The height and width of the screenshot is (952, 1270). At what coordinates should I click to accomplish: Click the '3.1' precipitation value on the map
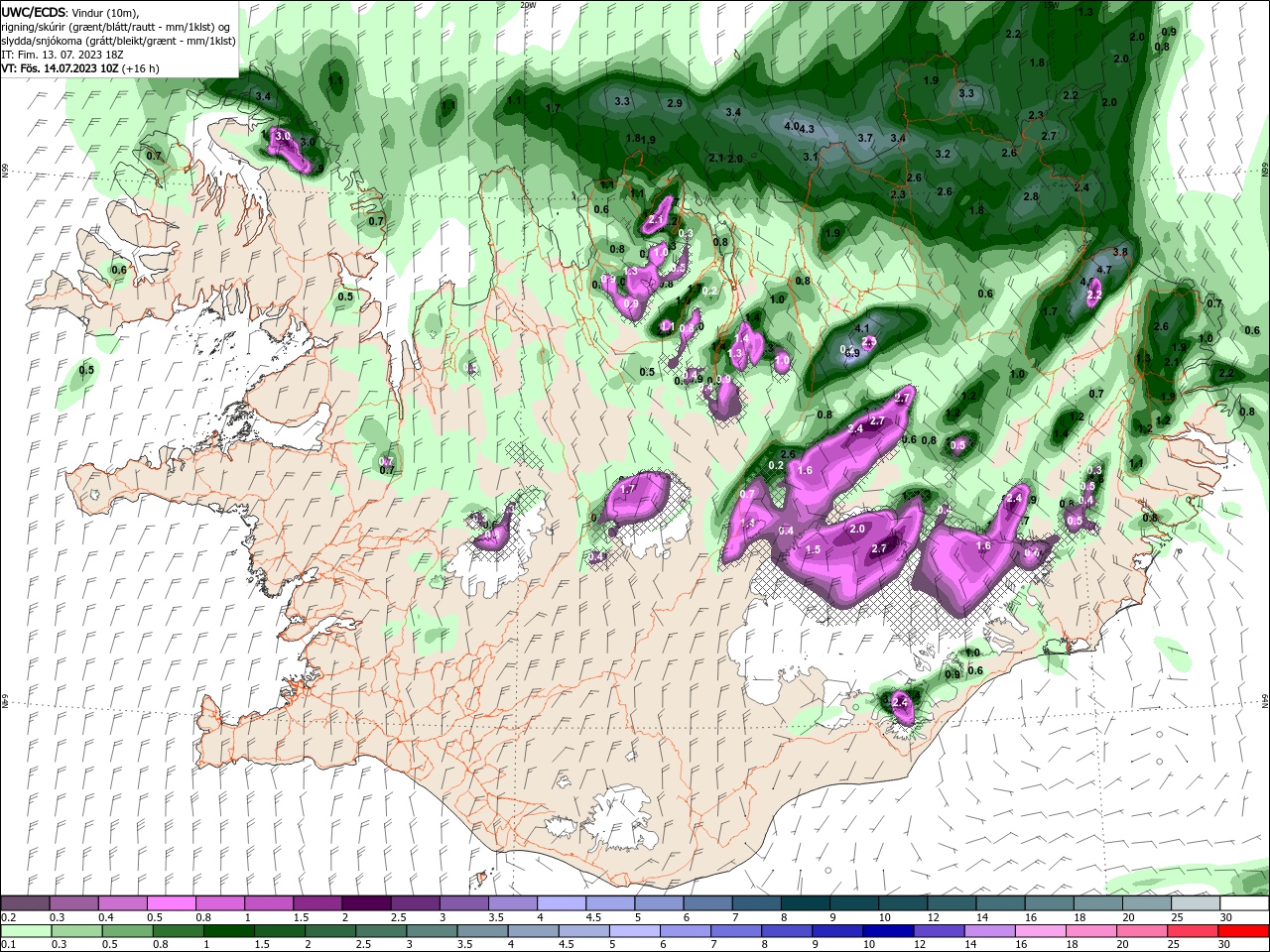811,157
